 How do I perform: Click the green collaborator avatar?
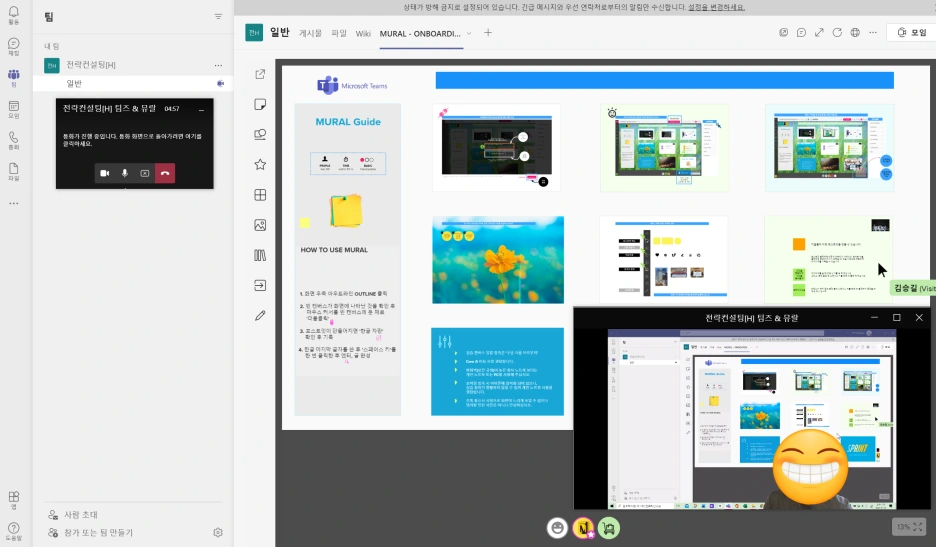(x=609, y=528)
